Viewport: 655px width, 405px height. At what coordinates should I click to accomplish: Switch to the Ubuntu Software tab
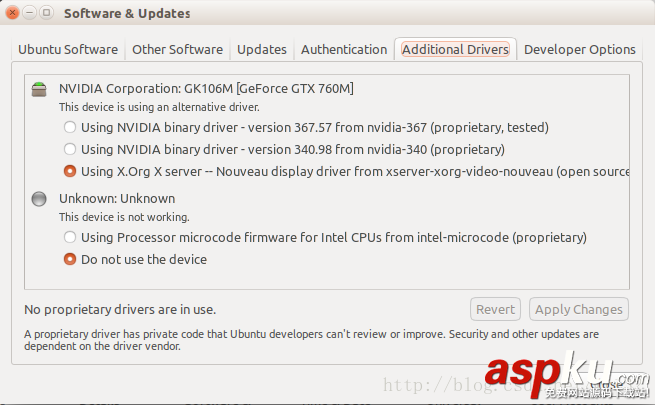pos(68,49)
